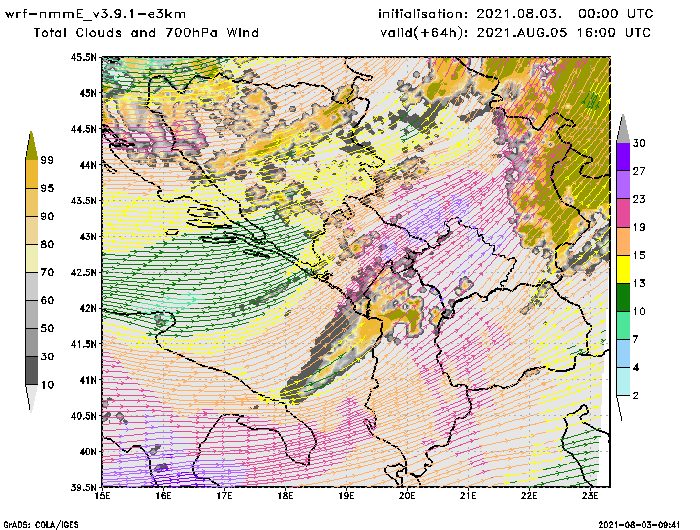
Task: Click the model name 'wrf-nmmE_v3.9.1-e3km'
Action: point(95,14)
